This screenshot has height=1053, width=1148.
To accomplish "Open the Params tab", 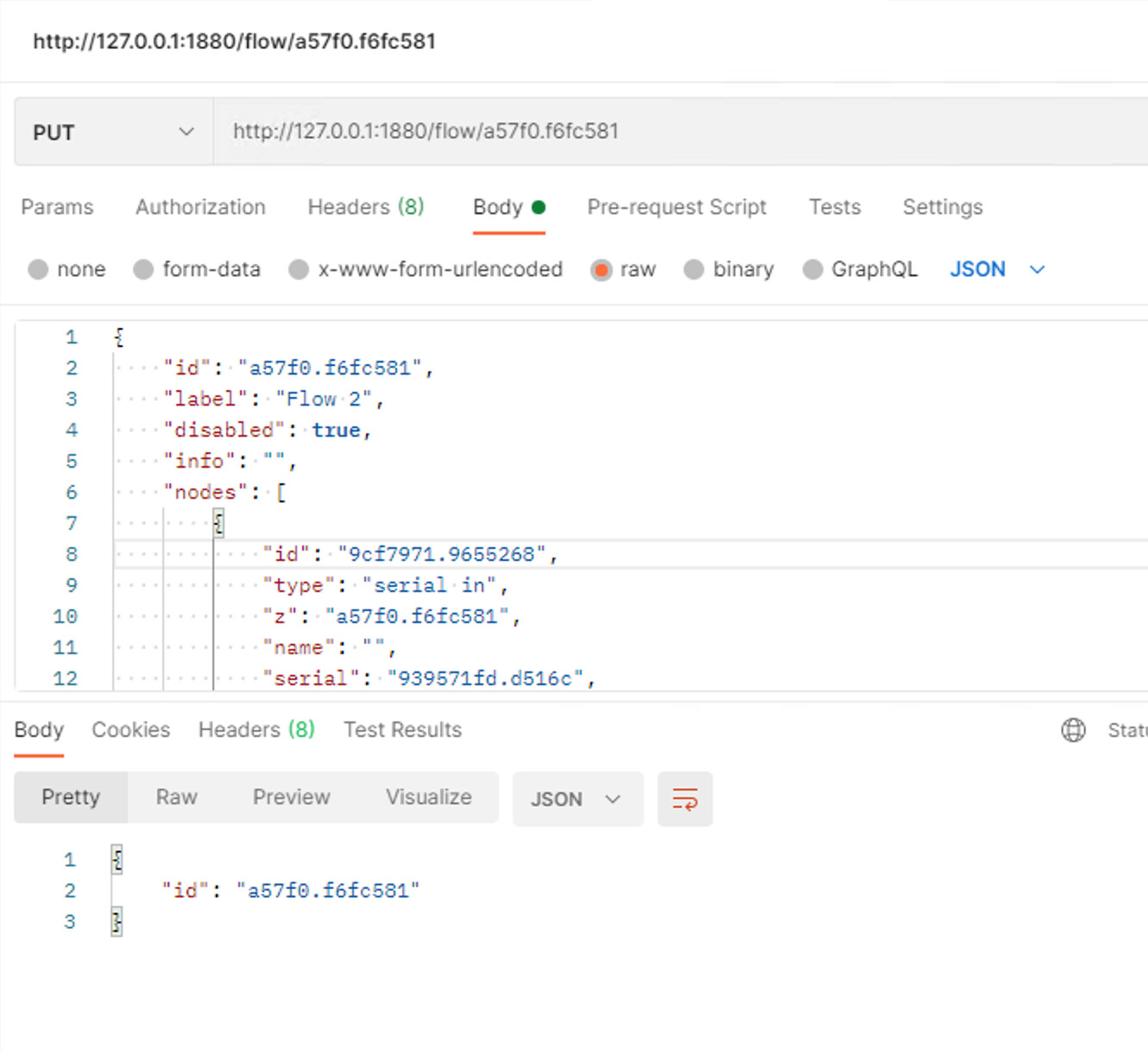I will [x=57, y=207].
